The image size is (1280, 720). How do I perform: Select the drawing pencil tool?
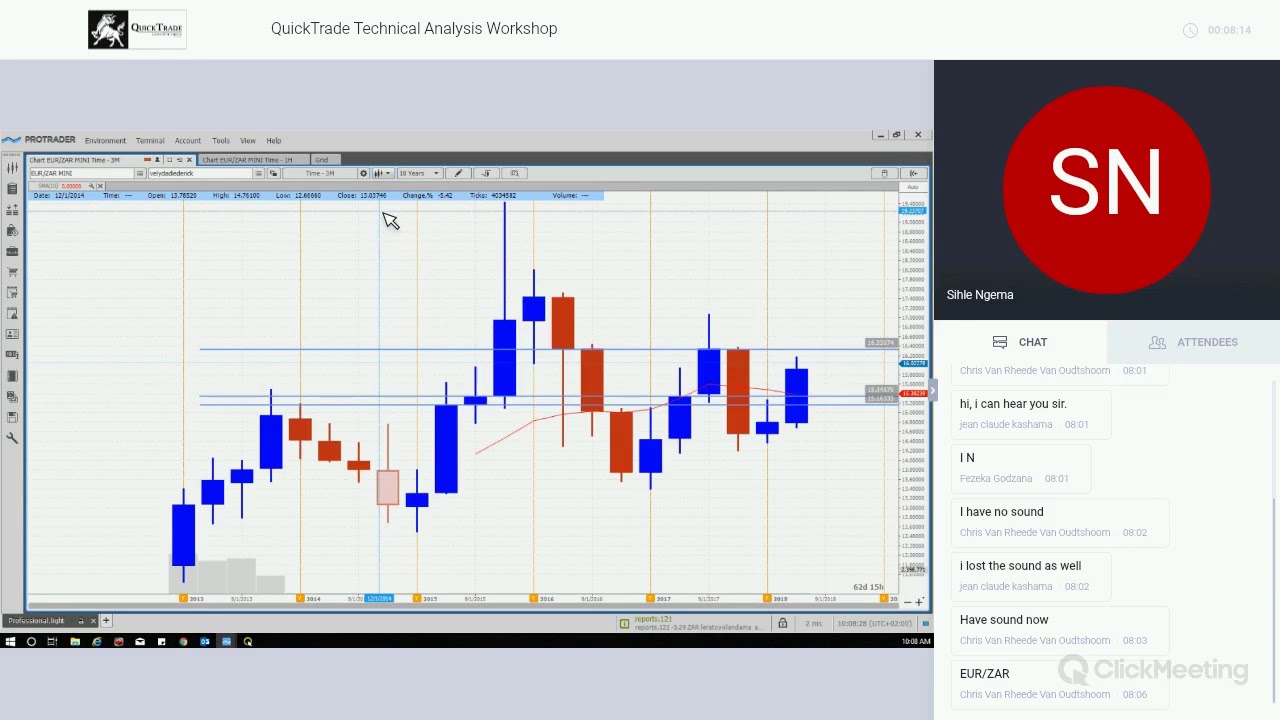(458, 173)
